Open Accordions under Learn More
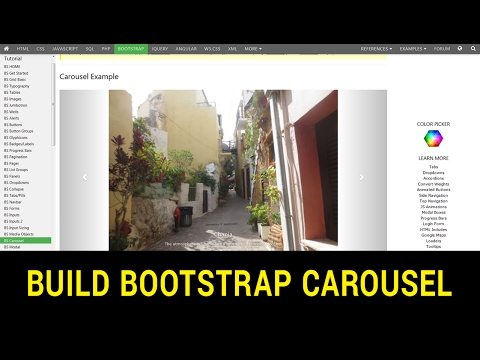This screenshot has height=360, width=480. coord(433,179)
